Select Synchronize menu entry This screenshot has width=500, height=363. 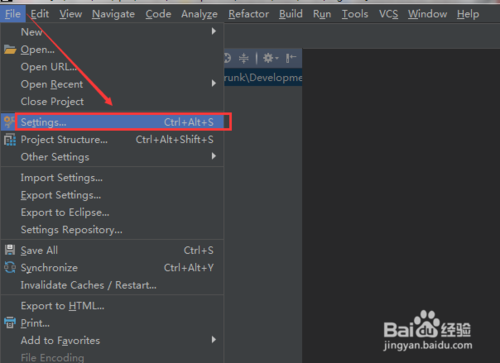(112, 268)
